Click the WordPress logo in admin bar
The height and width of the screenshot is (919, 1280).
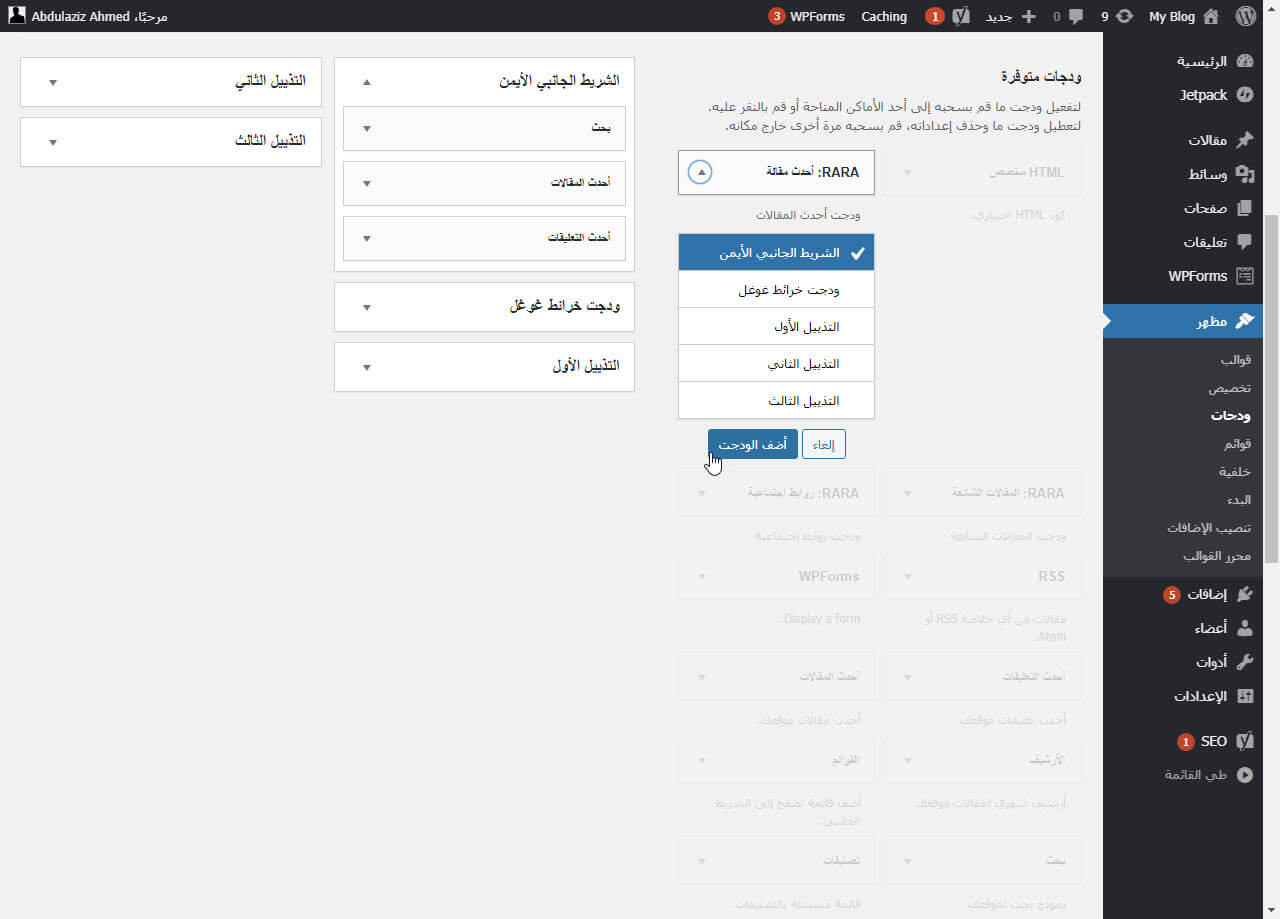pos(1244,16)
